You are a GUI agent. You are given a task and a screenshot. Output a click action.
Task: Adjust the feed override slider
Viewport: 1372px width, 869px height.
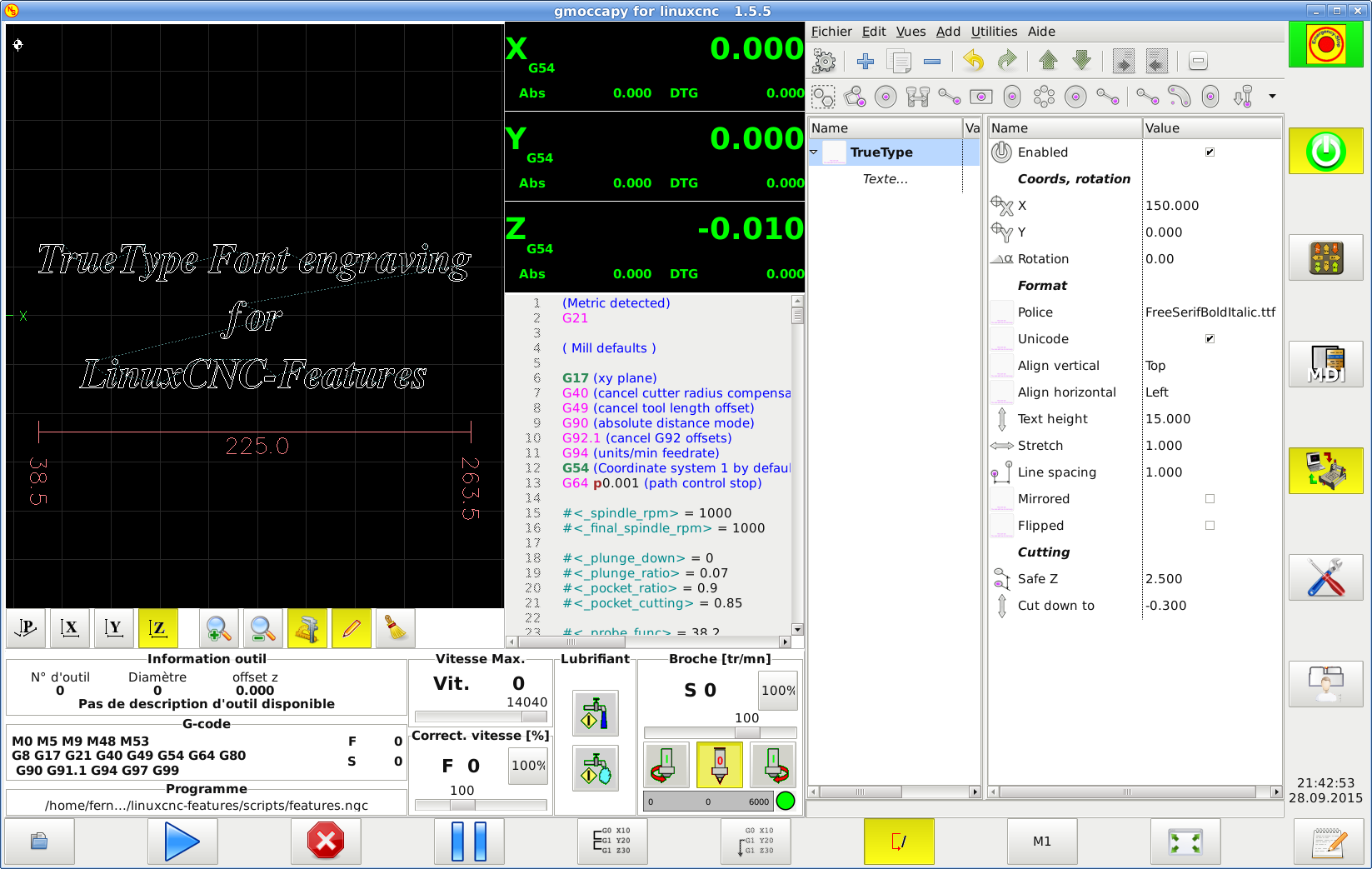[x=481, y=805]
